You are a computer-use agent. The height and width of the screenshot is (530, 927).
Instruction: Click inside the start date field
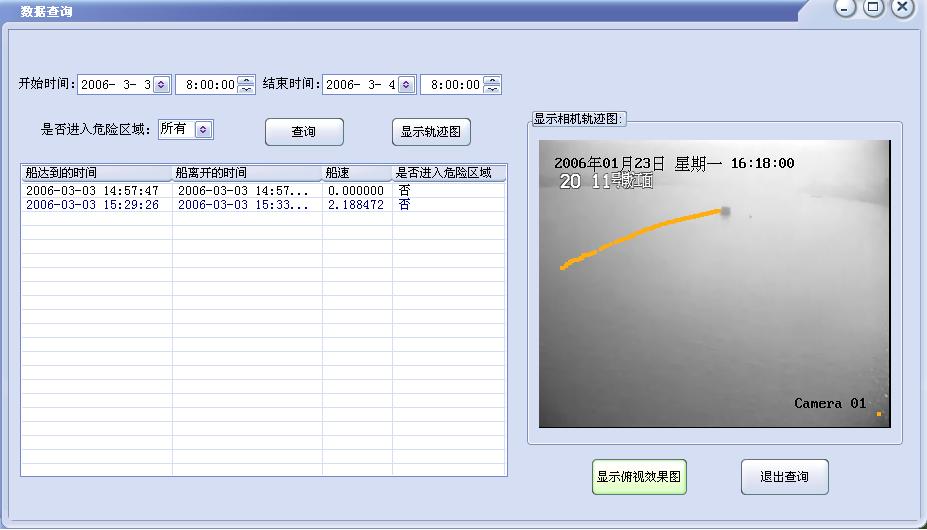click(114, 85)
